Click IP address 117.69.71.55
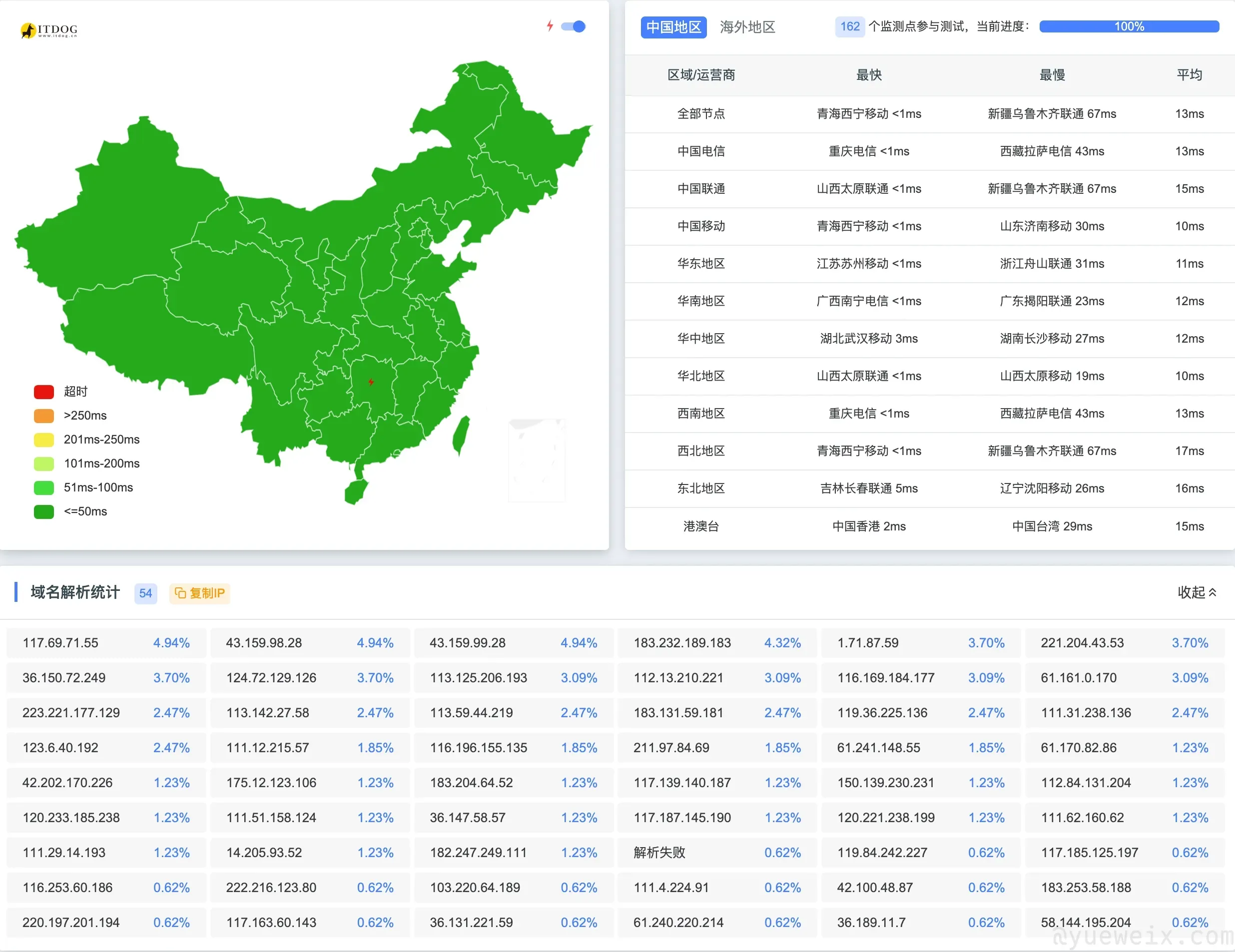Screen dimensions: 1235x952 point(60,643)
